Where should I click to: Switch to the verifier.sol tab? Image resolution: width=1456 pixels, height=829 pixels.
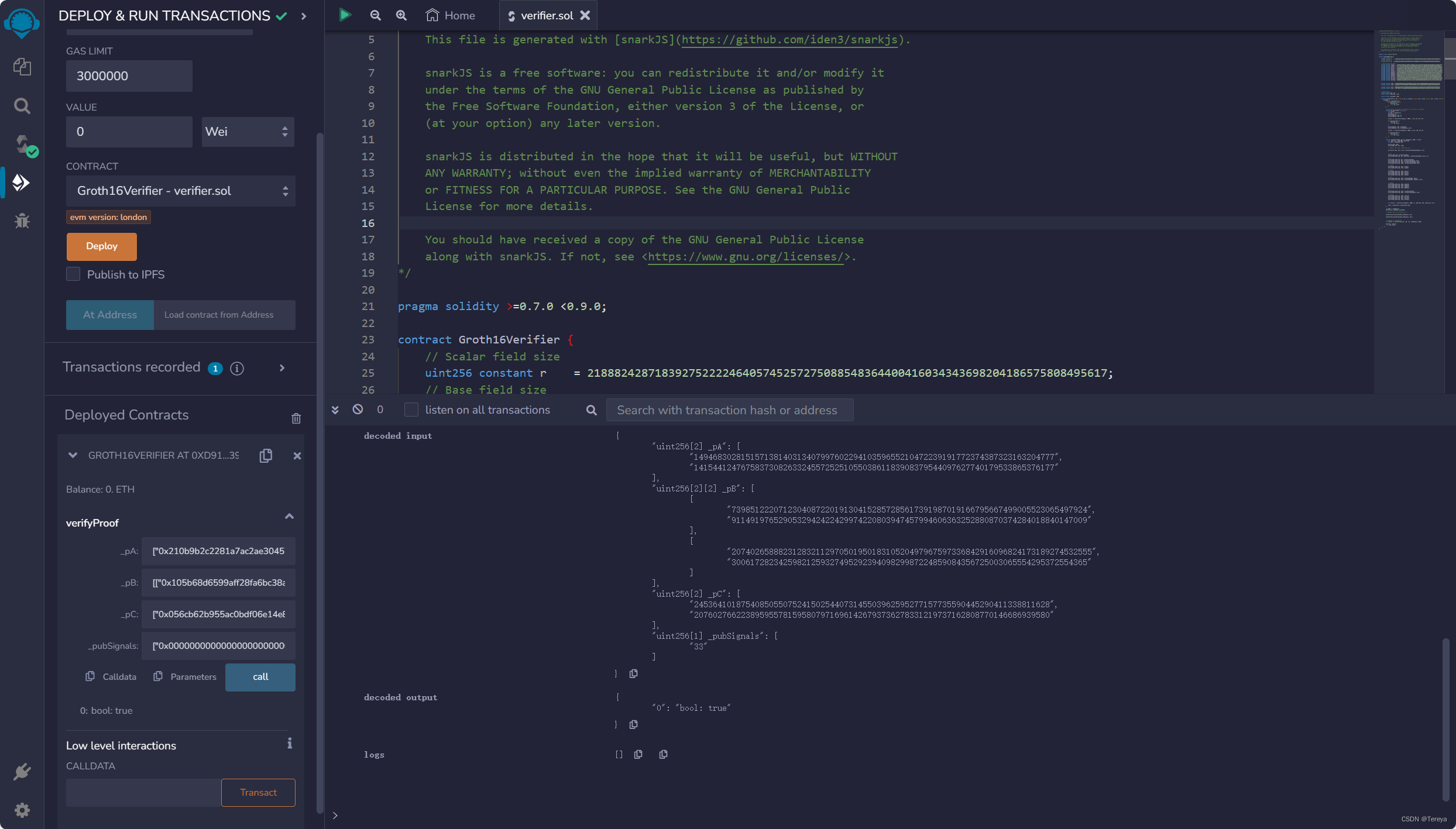[x=547, y=15]
